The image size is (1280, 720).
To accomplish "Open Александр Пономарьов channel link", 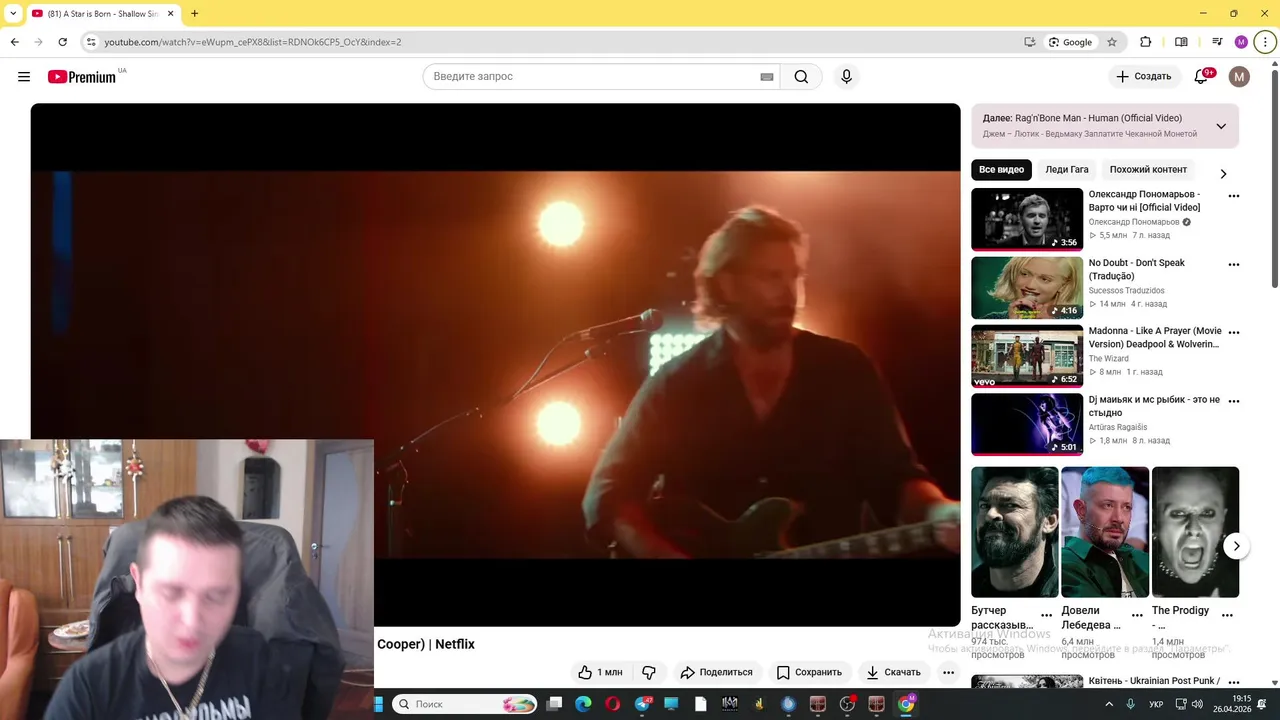I will 1133,222.
